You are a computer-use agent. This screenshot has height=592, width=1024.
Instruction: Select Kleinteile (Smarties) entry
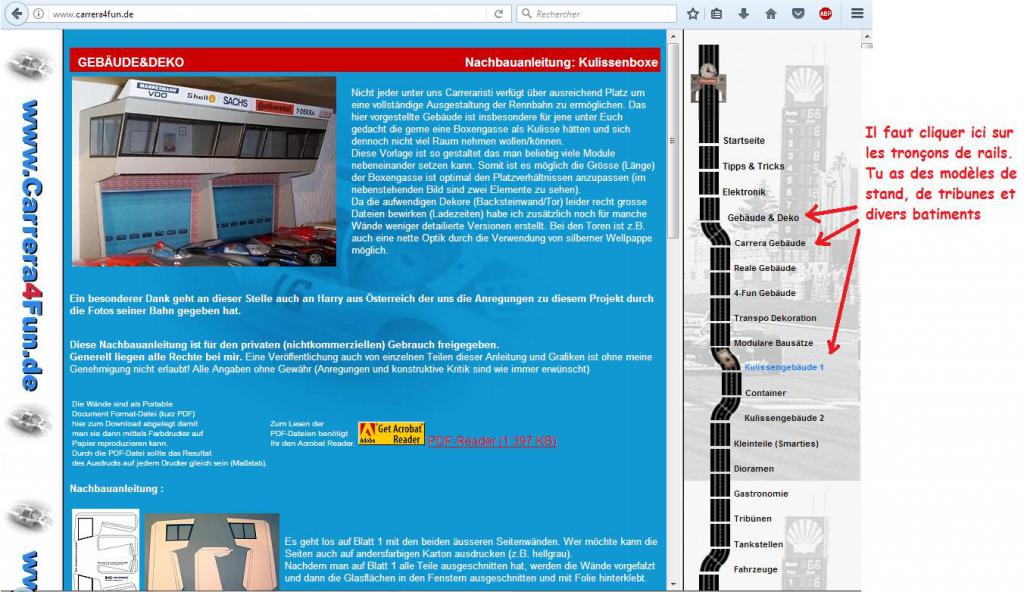click(776, 443)
